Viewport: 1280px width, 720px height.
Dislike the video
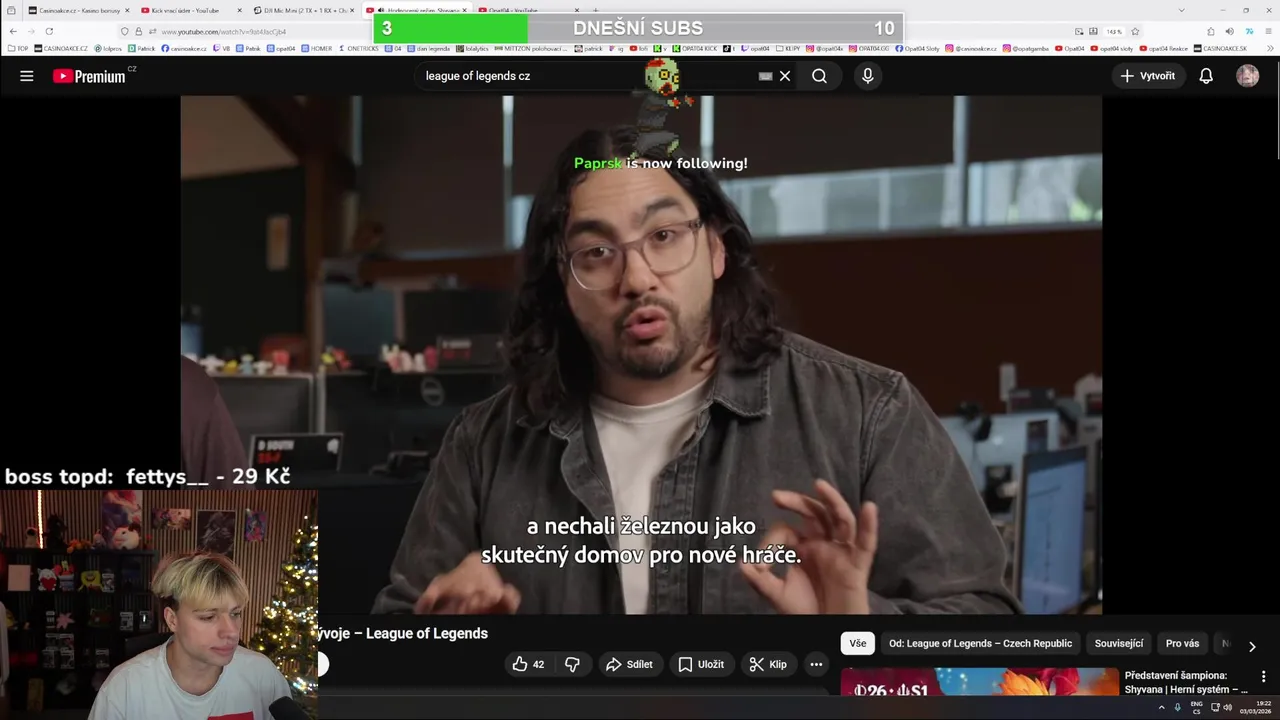[x=572, y=664]
